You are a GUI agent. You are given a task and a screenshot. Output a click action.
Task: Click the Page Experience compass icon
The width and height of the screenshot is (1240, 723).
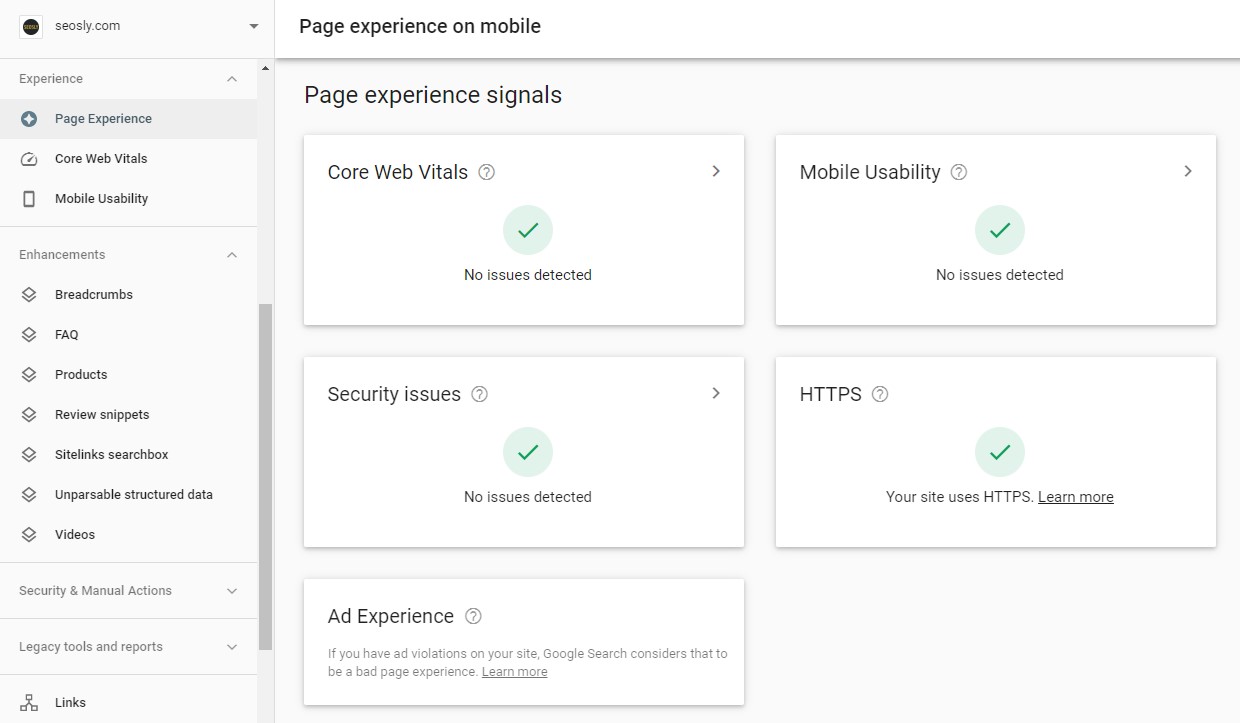(x=30, y=118)
